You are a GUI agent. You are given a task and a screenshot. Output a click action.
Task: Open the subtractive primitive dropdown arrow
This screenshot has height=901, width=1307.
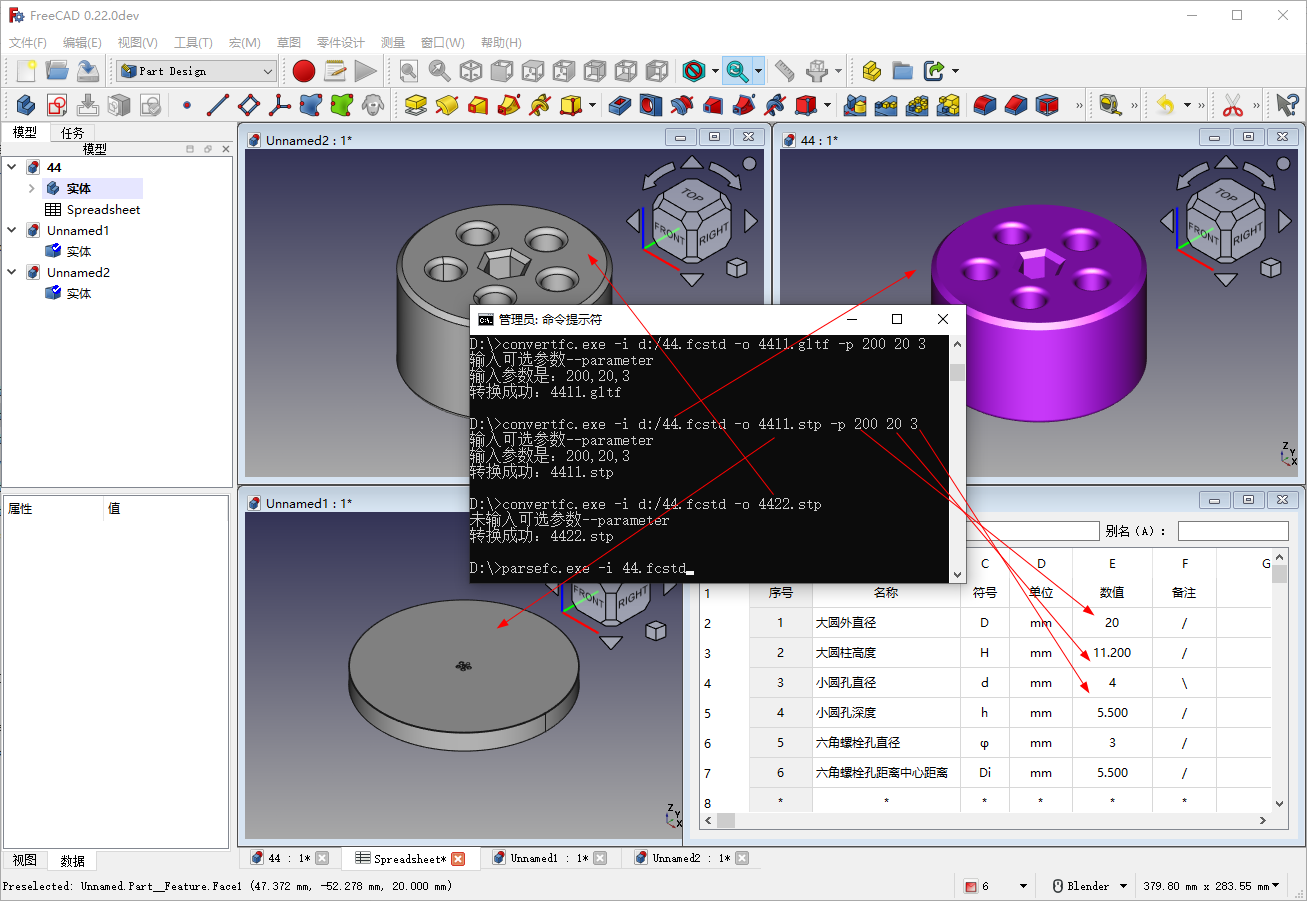pyautogui.click(x=829, y=104)
